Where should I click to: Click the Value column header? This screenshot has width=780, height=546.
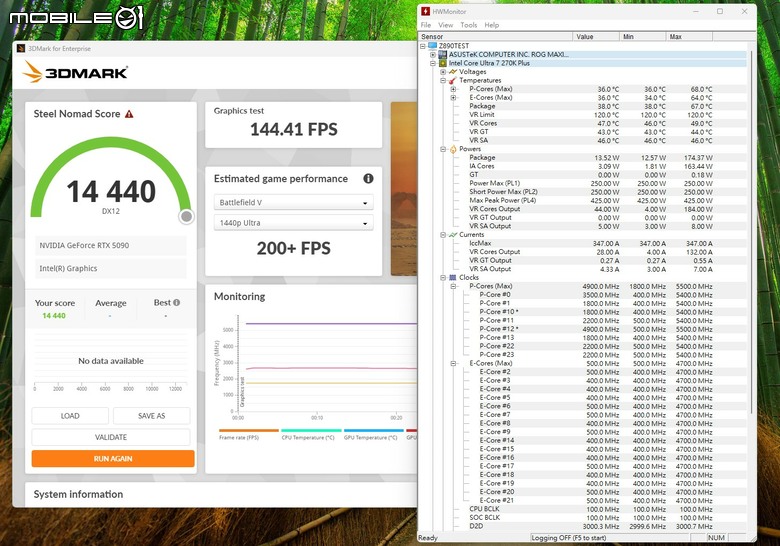pyautogui.click(x=596, y=37)
